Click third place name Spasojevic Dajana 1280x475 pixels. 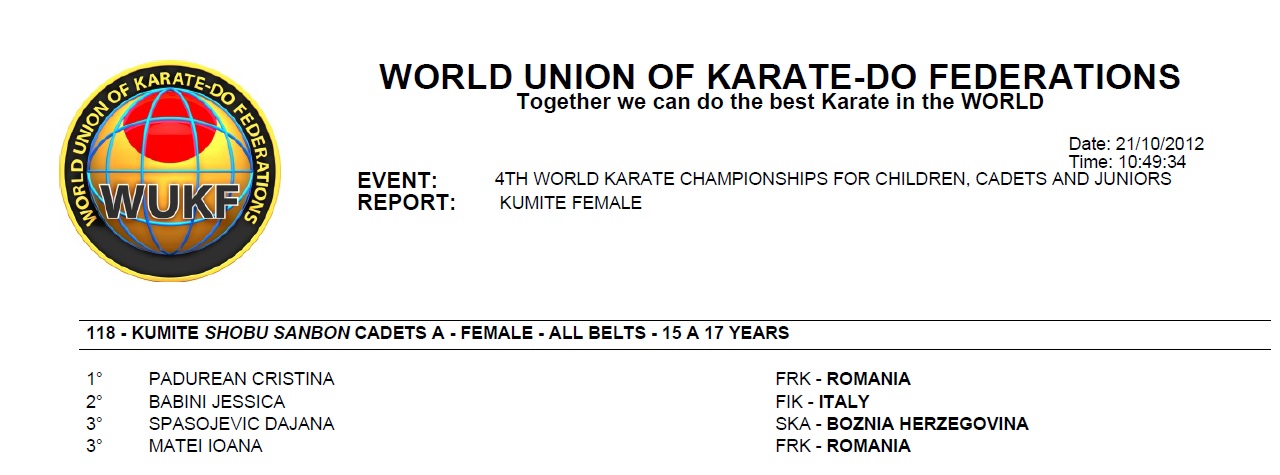[x=241, y=424]
